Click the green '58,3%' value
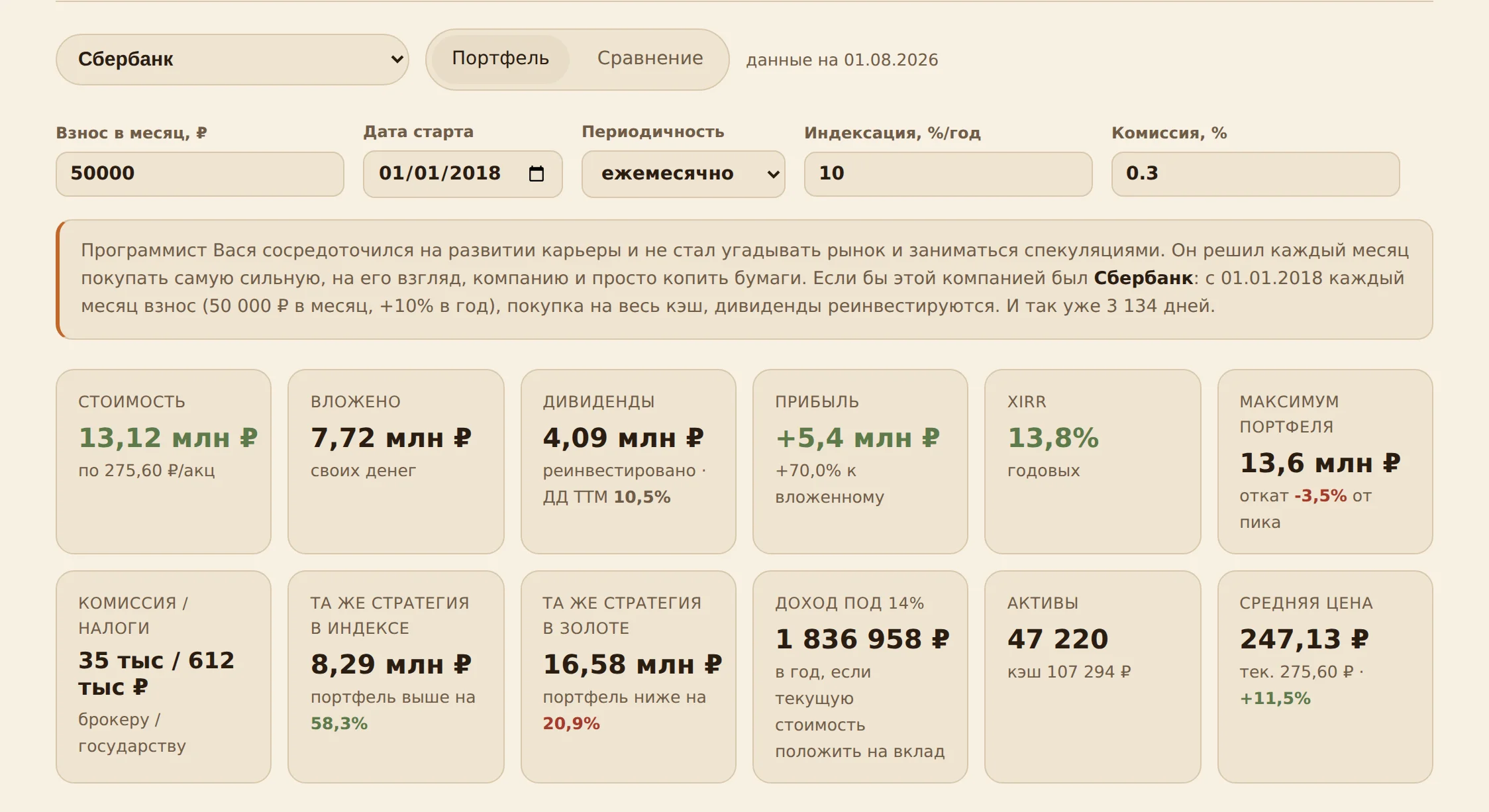Viewport: 1489px width, 812px height. coord(339,724)
